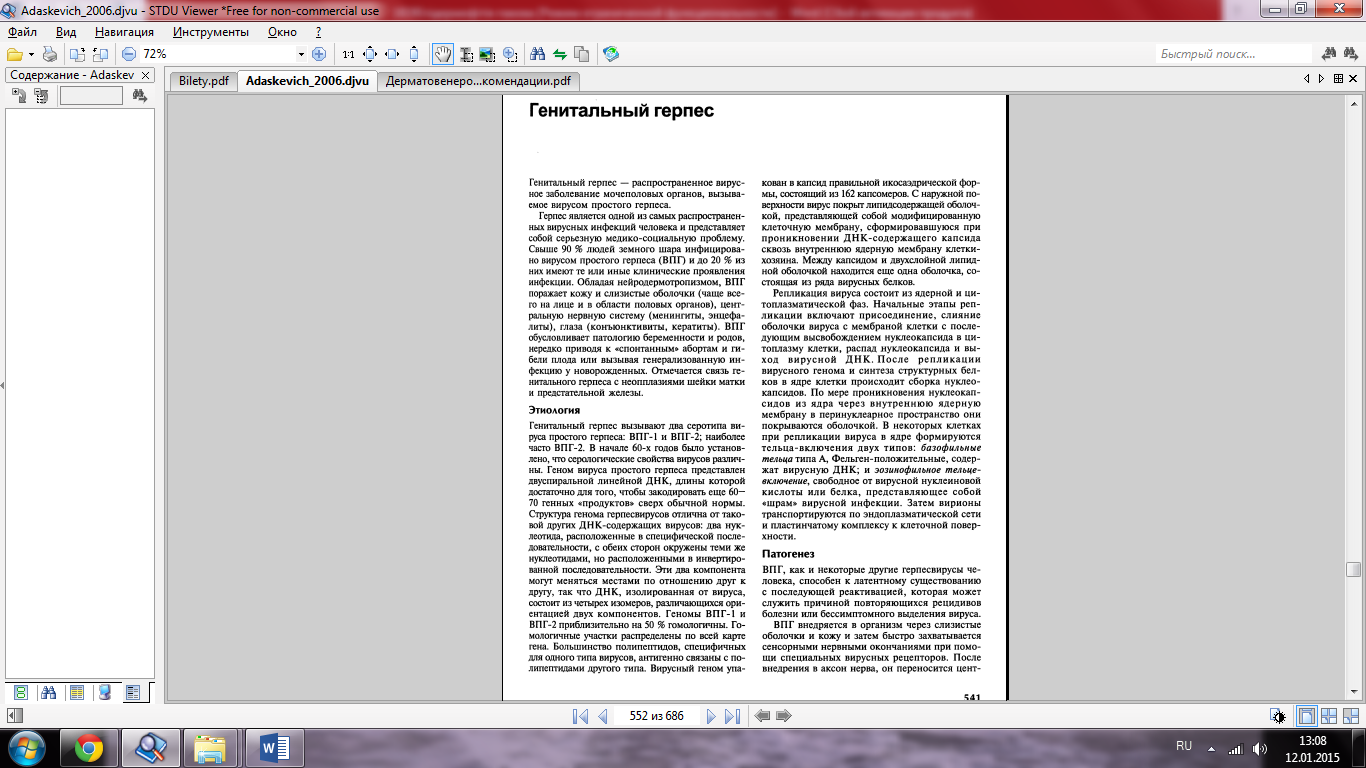Click the quick search field
The image size is (1366, 768).
click(x=1233, y=54)
